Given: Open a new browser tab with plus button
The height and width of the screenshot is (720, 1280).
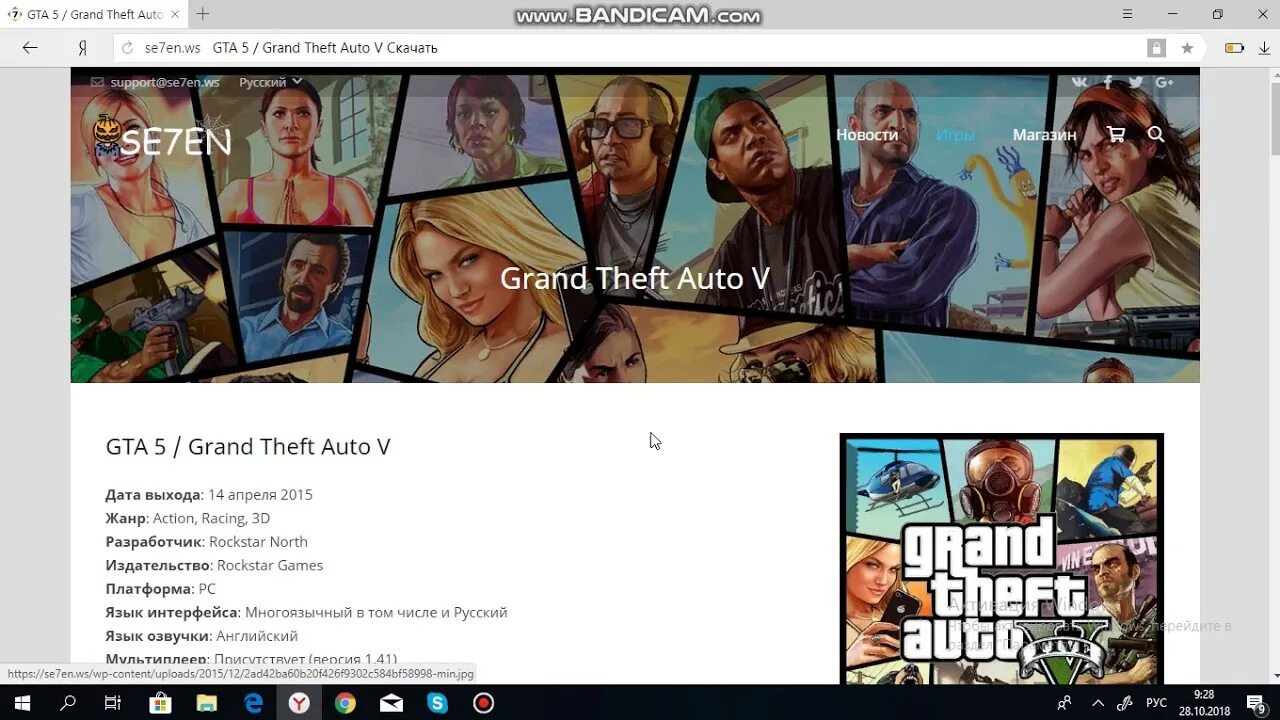Looking at the screenshot, I should click(202, 14).
